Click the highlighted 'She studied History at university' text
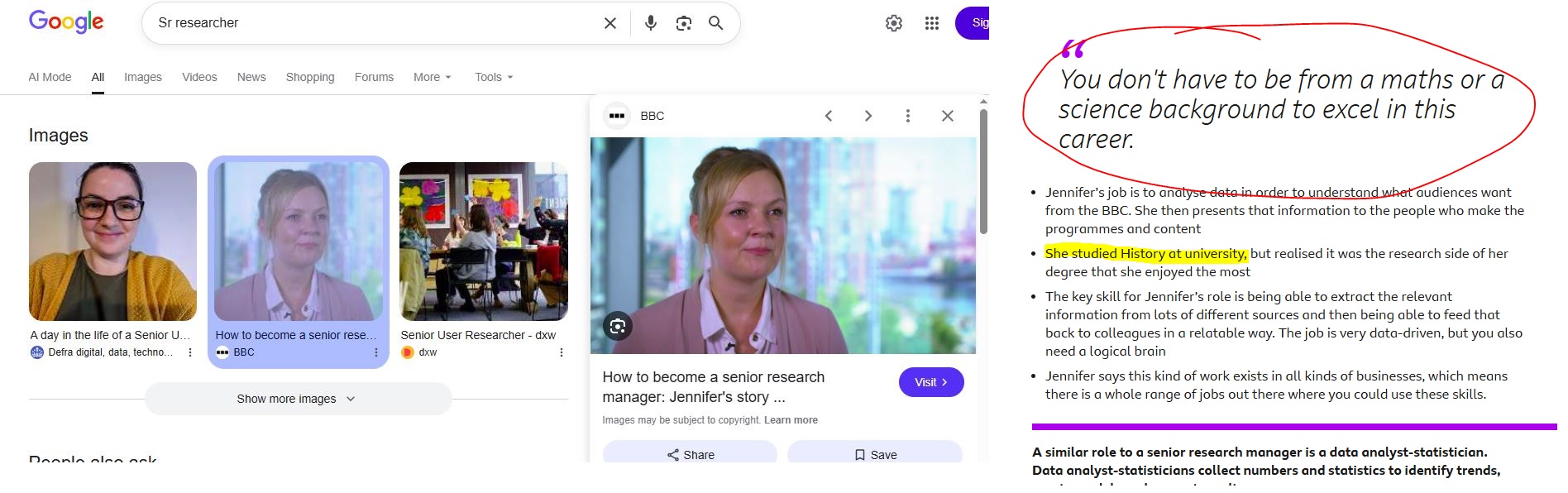The width and height of the screenshot is (1568, 493). click(x=1146, y=254)
